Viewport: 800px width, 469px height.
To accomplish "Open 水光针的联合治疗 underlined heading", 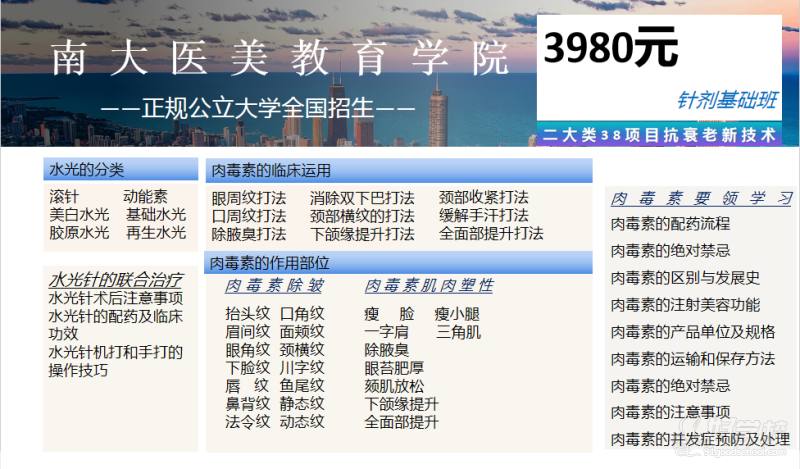I will [115, 280].
